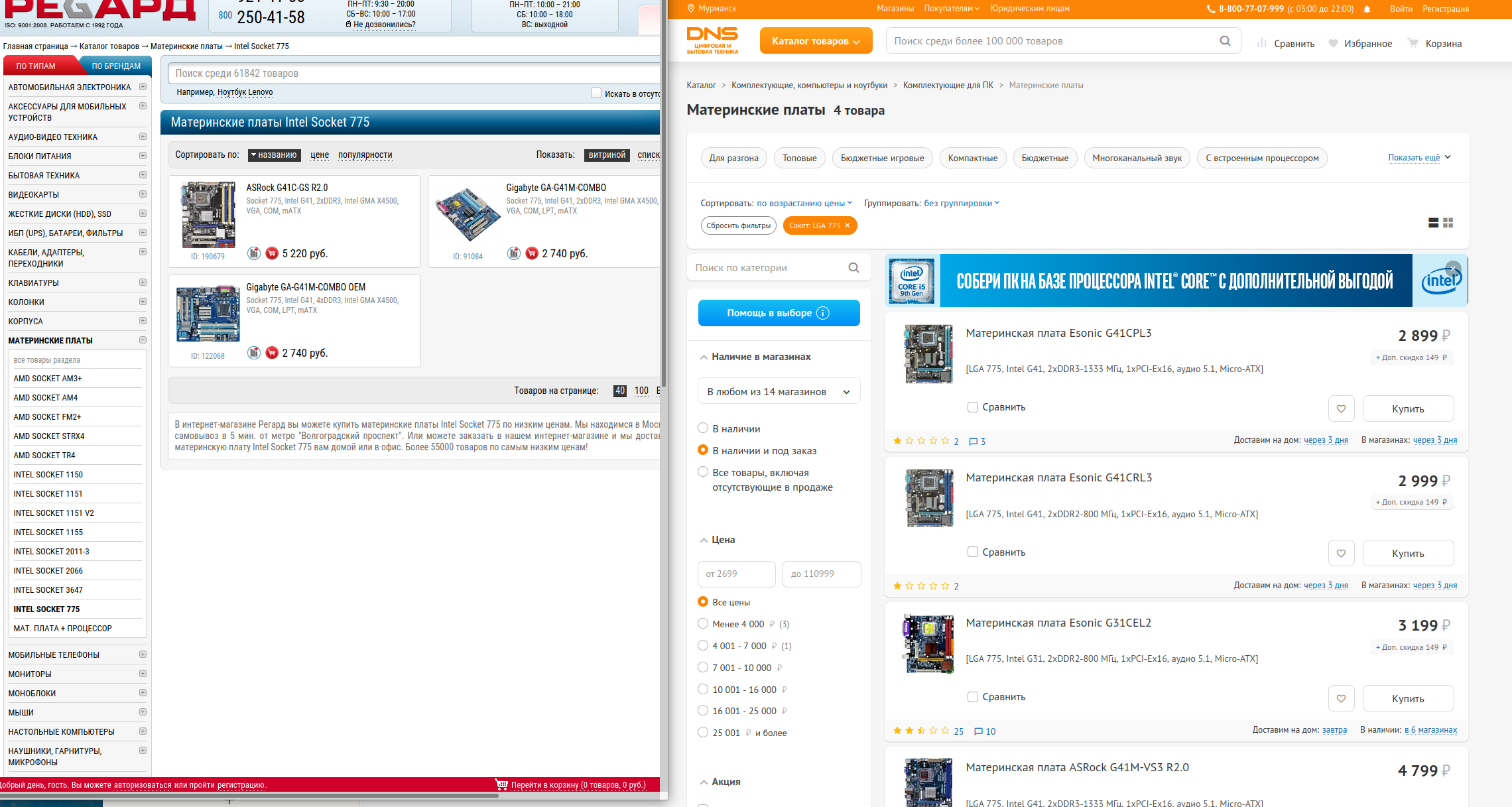Click Купить for Esonic G41CPL3
This screenshot has width=1512, height=807.
[1408, 408]
